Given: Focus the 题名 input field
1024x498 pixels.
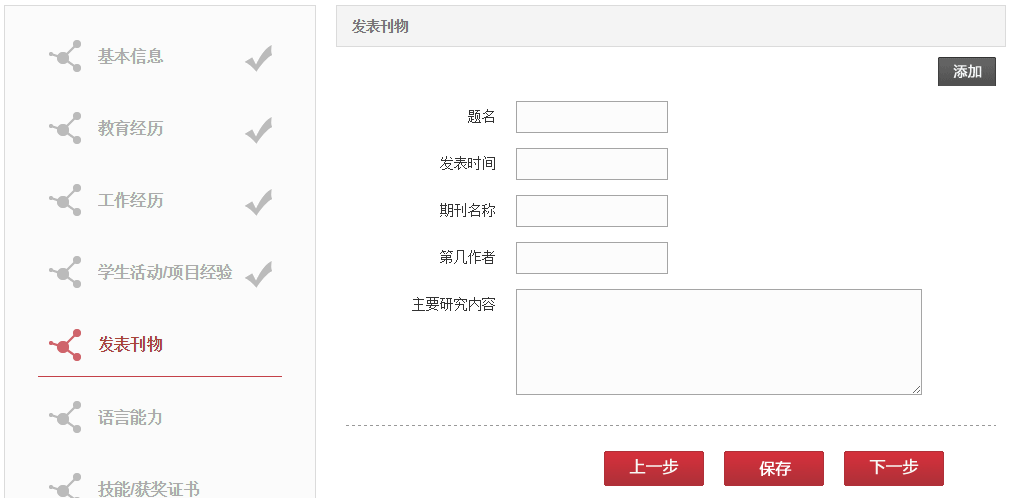Looking at the screenshot, I should [x=592, y=117].
